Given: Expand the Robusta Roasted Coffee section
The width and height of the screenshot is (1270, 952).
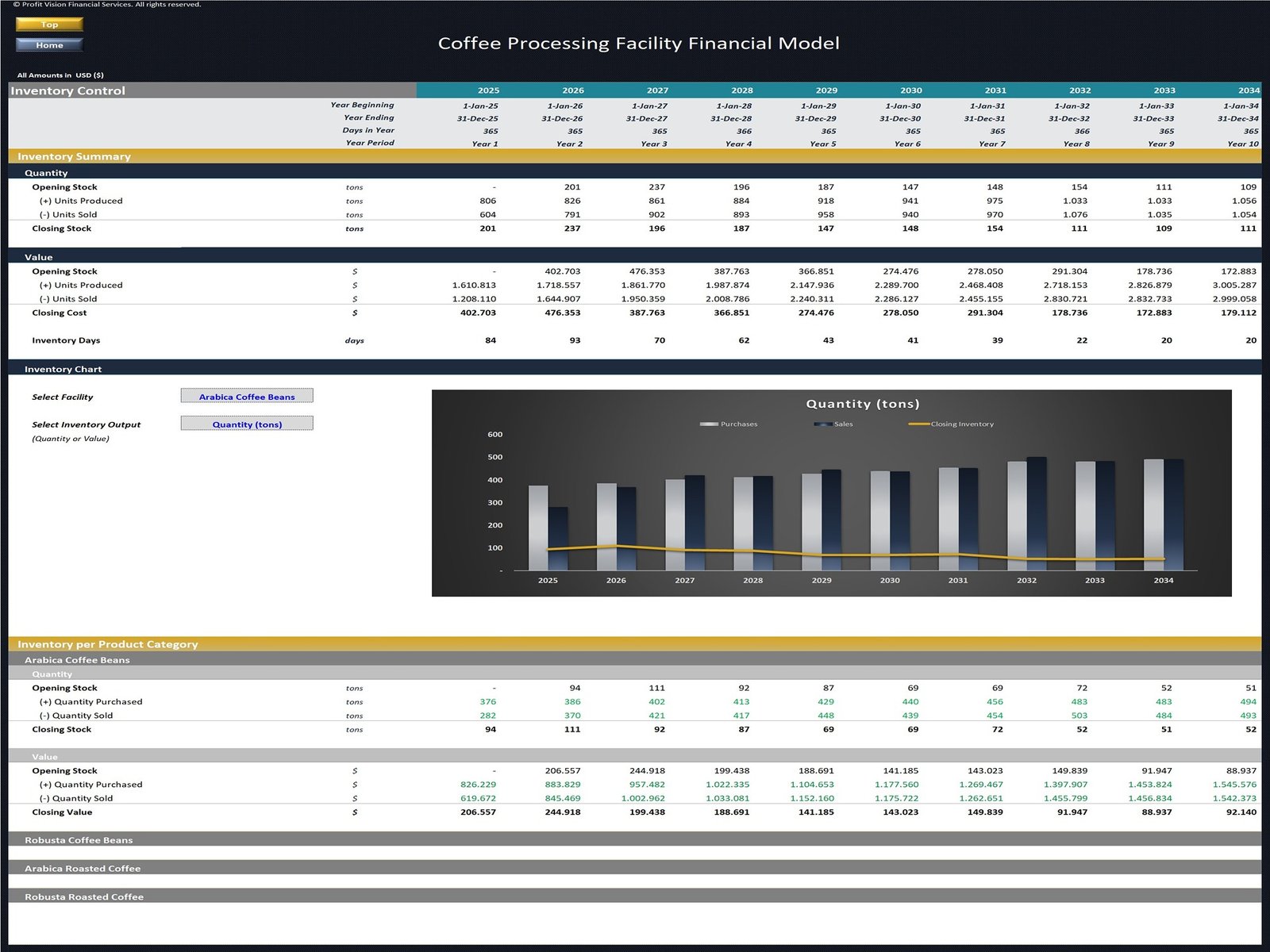Looking at the screenshot, I should [x=84, y=896].
